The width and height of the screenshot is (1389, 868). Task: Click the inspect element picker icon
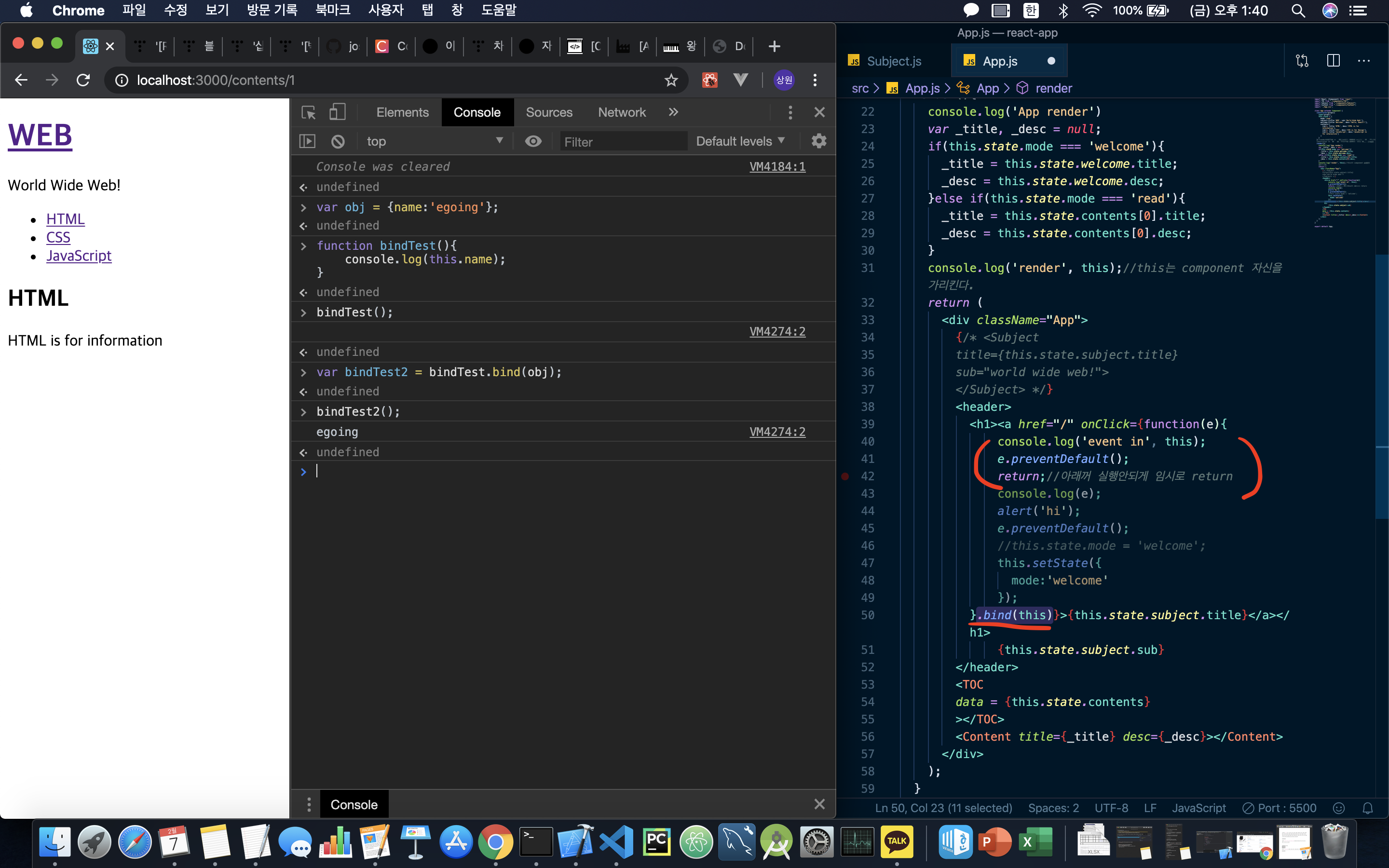[x=308, y=112]
